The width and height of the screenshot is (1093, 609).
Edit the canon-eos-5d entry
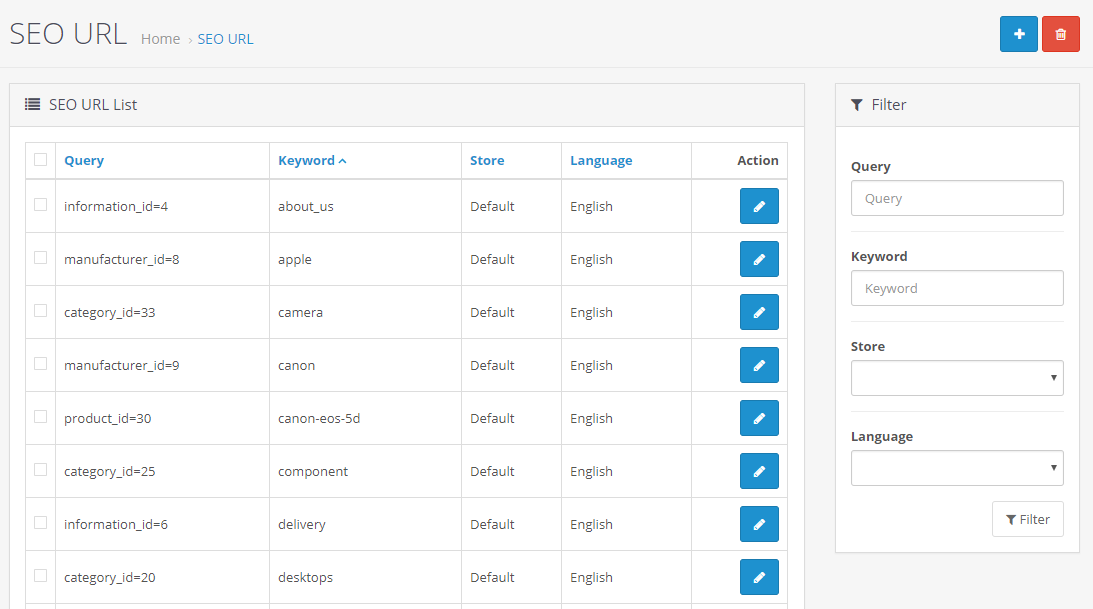pos(759,418)
